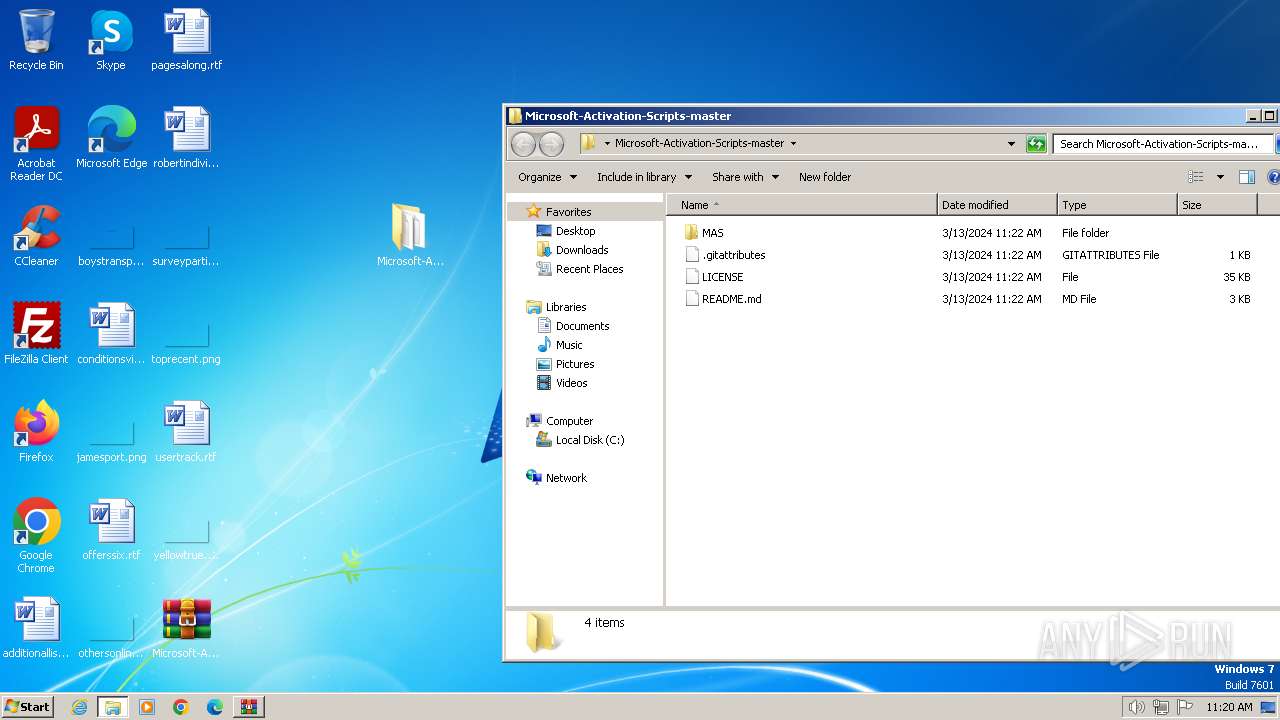Open the Windows Start menu
1280x720 pixels.
pos(27,707)
